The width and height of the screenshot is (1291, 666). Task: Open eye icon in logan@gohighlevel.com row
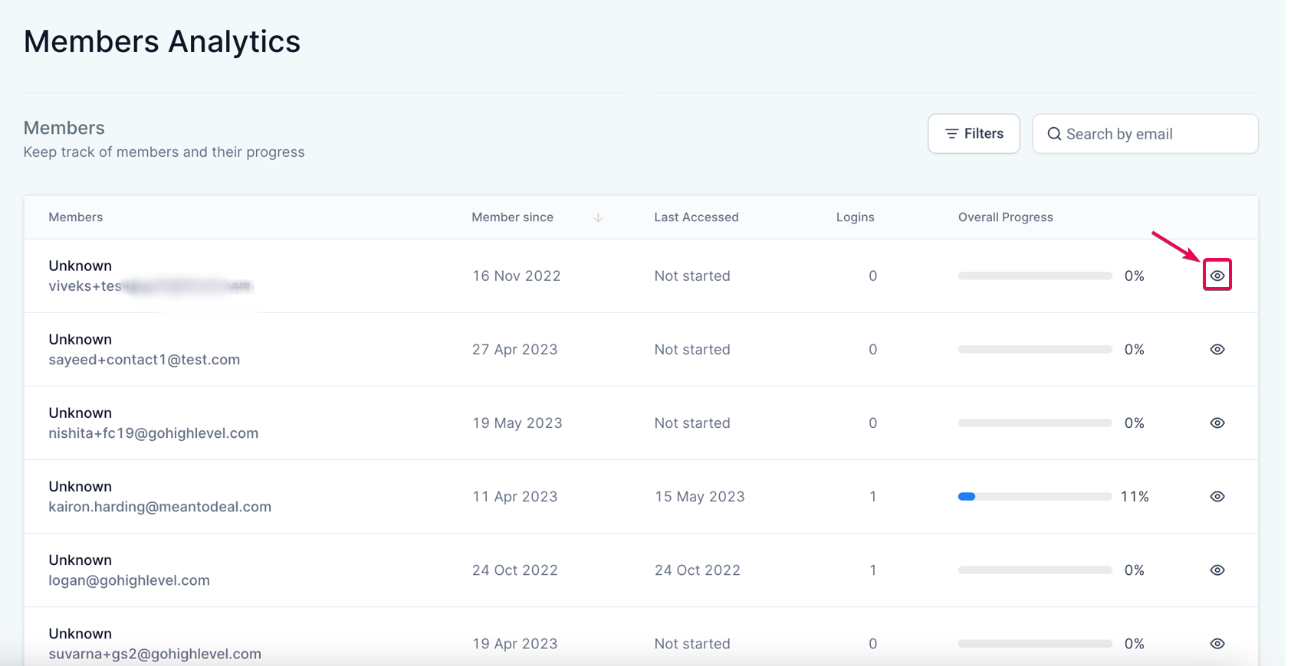[1217, 570]
